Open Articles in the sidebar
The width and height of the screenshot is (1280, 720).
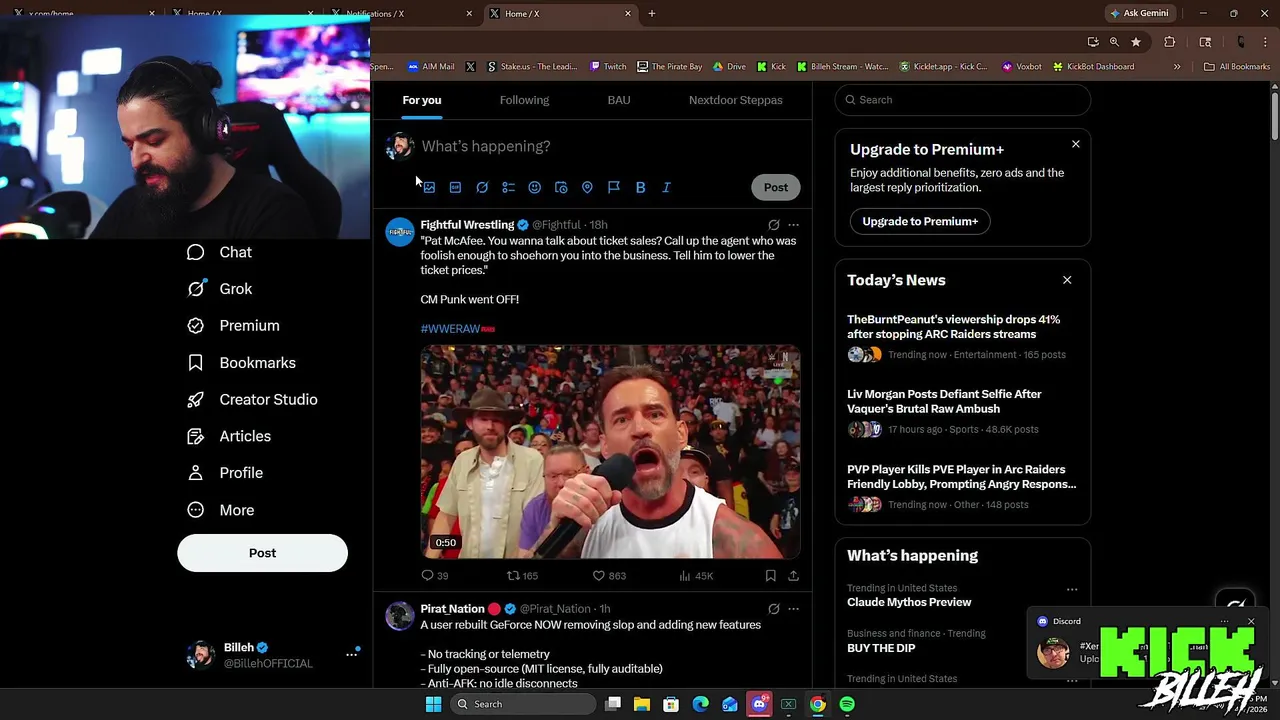230,437
